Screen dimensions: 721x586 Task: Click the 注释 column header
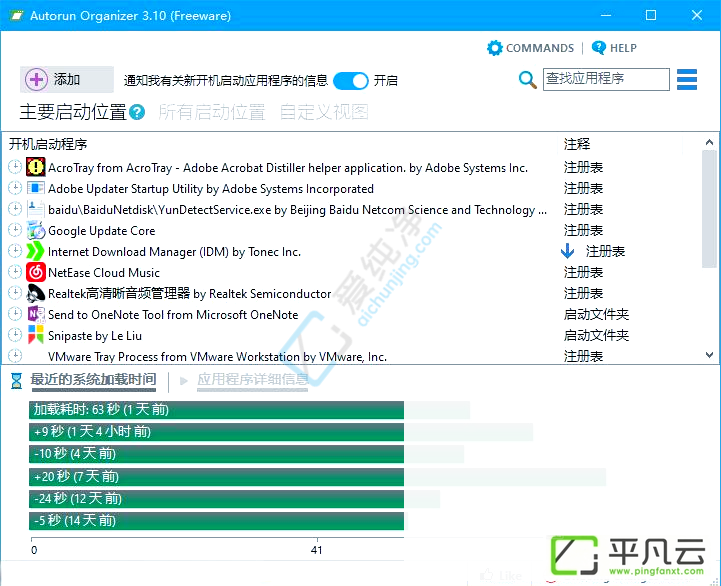tap(577, 144)
